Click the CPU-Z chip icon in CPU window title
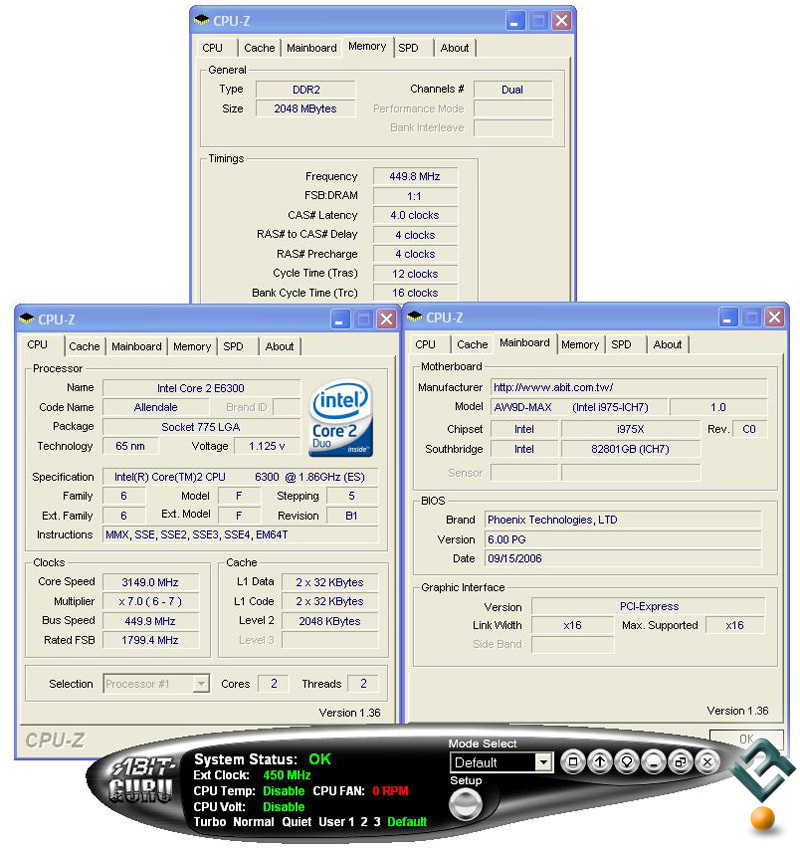 coord(27,319)
